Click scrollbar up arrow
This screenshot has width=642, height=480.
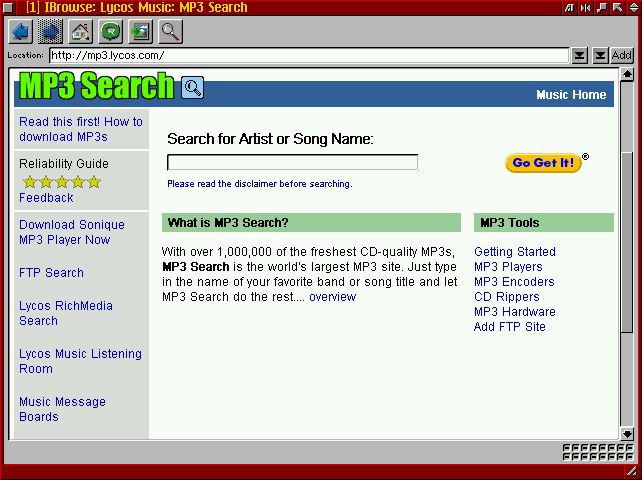tap(627, 74)
